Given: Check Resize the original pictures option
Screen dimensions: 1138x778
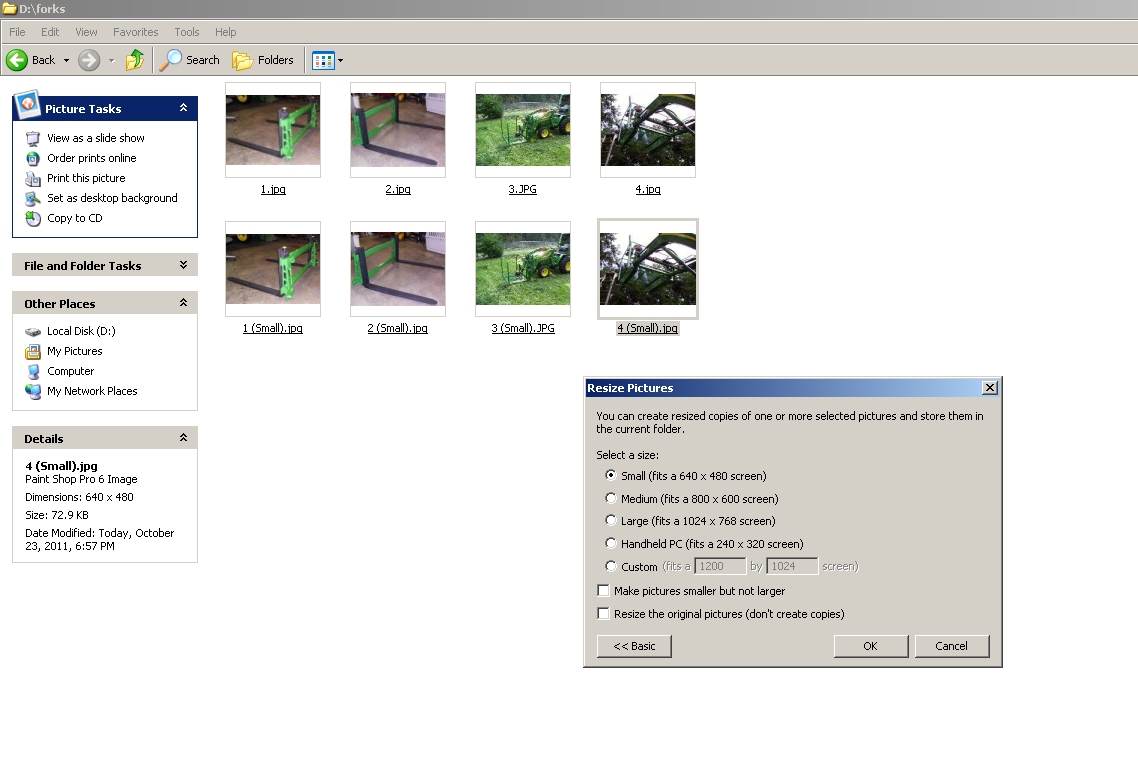Looking at the screenshot, I should (x=603, y=614).
